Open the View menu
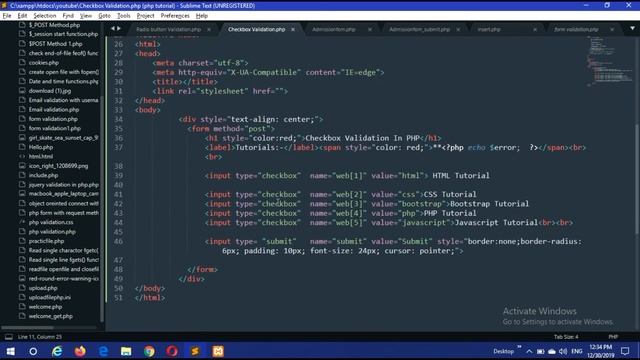This screenshot has height=360, width=640. coord(85,16)
